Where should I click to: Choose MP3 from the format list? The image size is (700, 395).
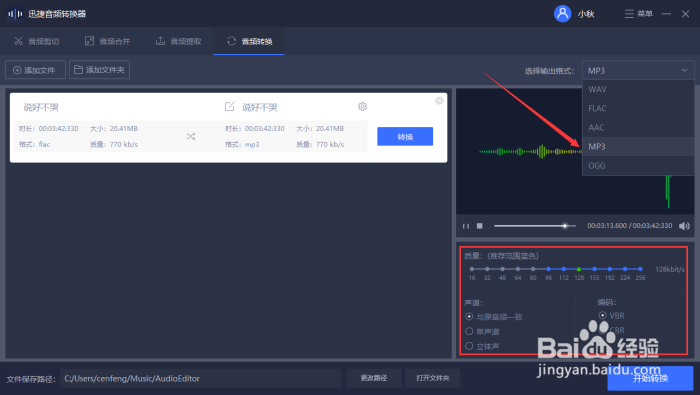click(x=638, y=146)
